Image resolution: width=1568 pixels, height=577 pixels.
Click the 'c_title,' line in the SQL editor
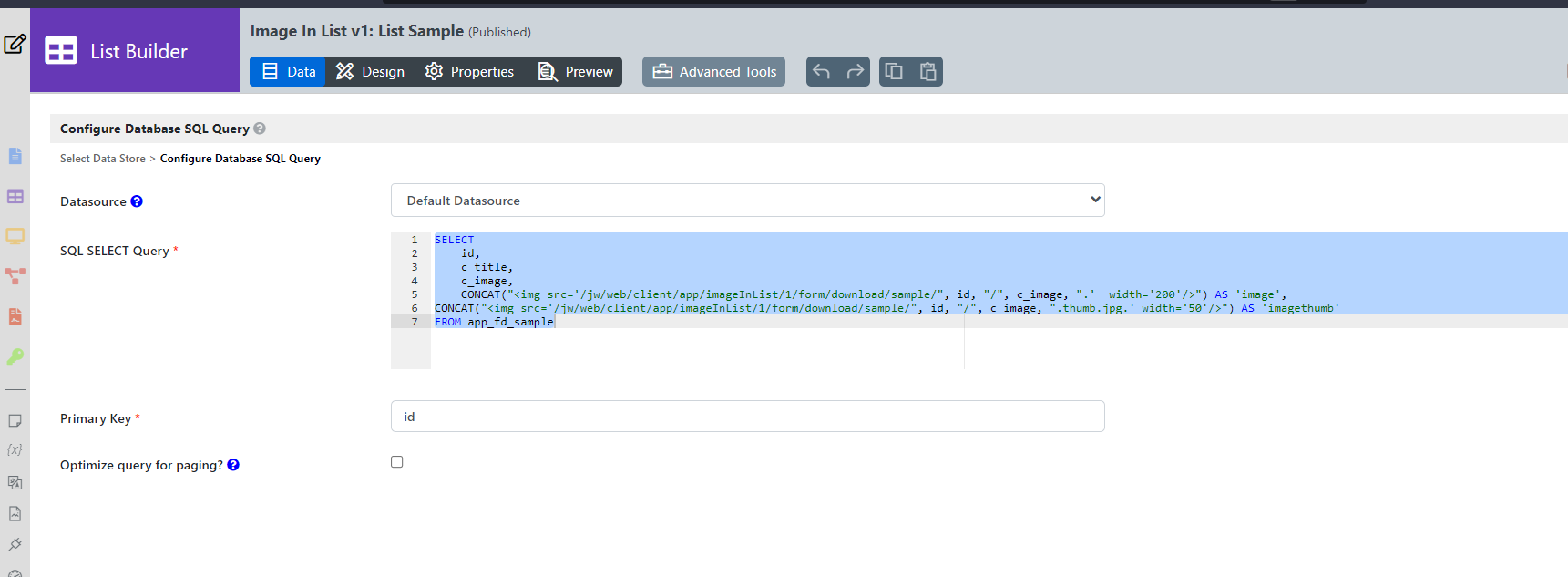pyautogui.click(x=487, y=267)
